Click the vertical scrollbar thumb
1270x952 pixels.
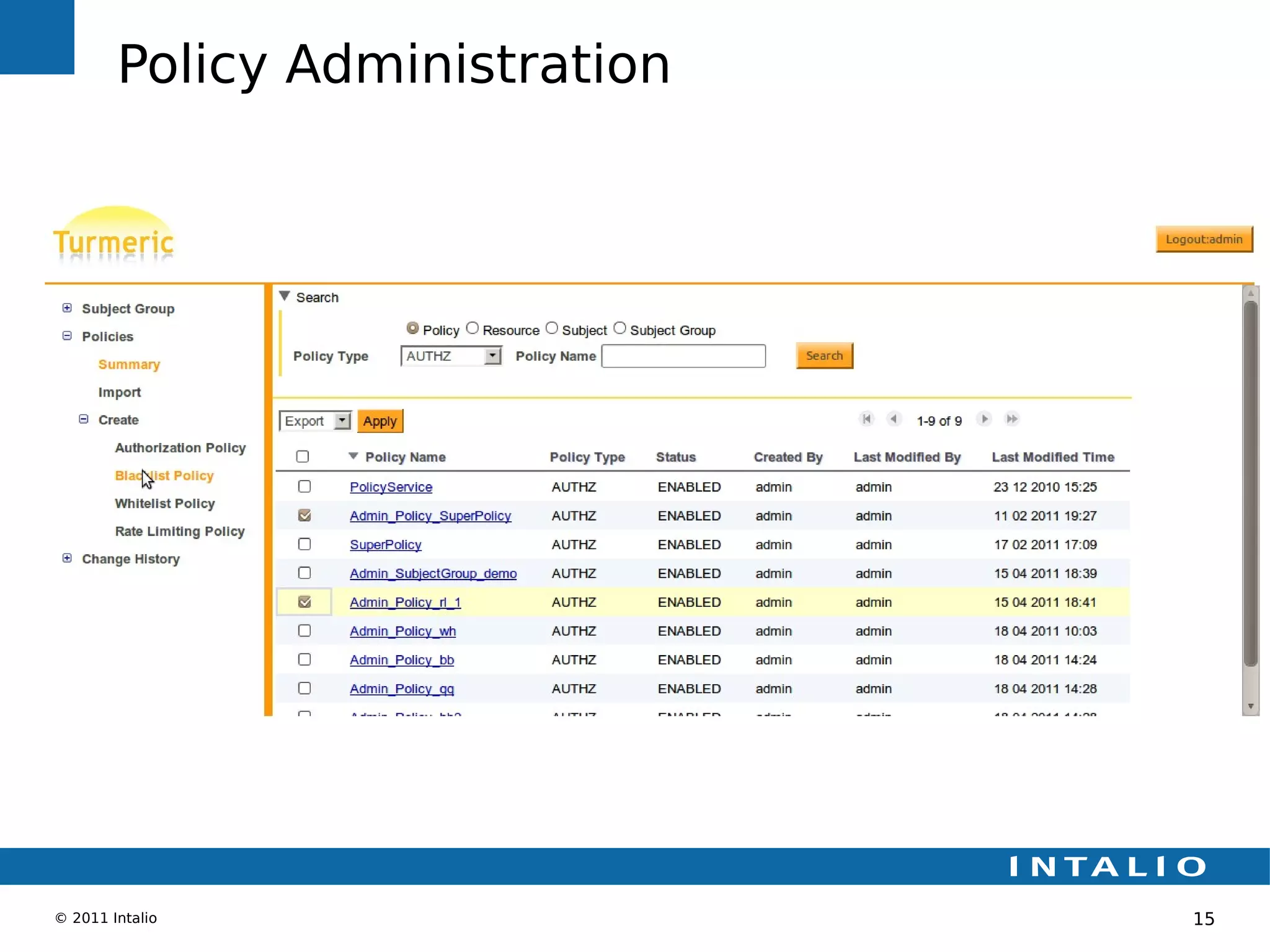1250,483
